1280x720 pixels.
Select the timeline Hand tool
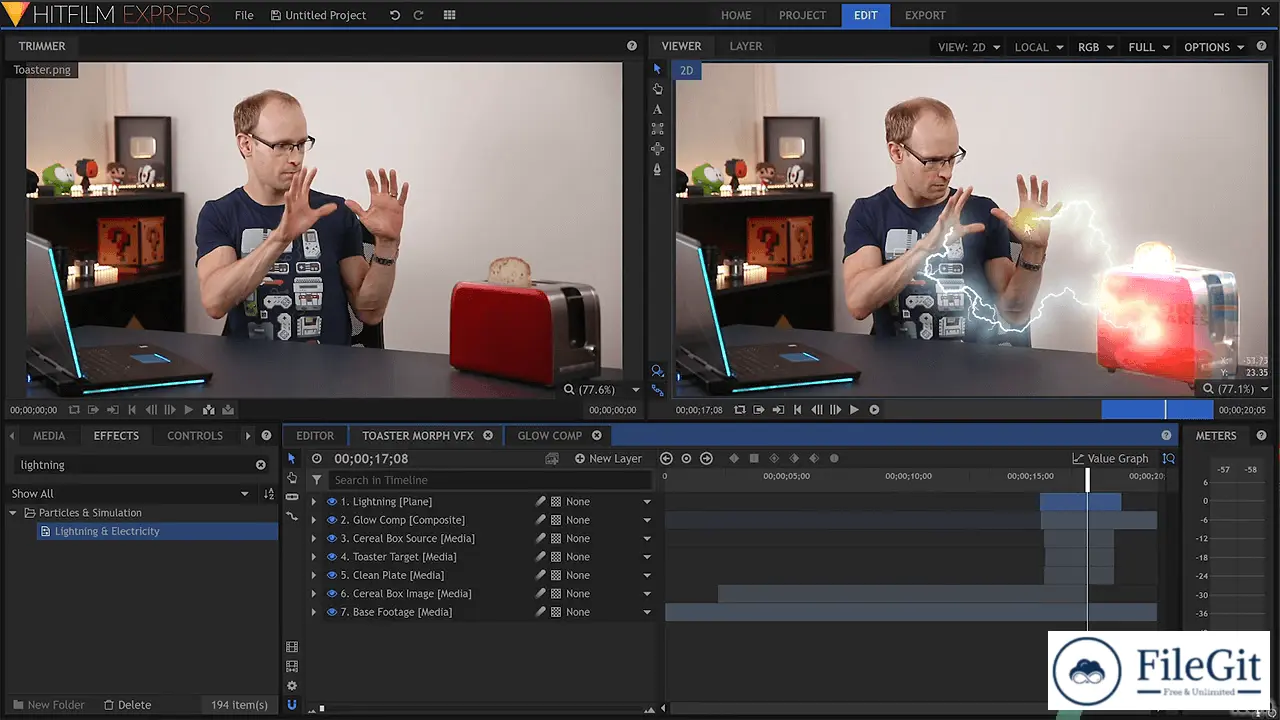pos(292,478)
